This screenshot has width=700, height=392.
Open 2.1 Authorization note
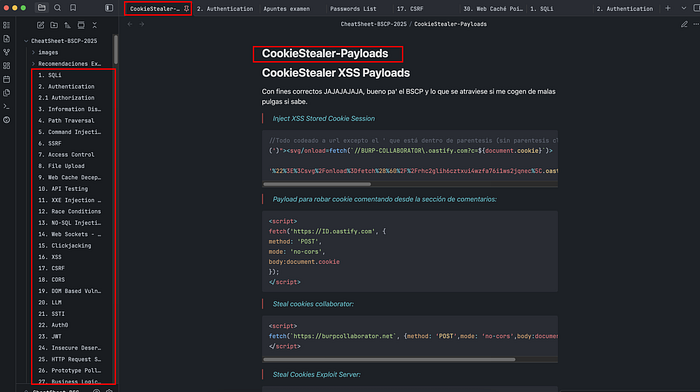point(66,97)
